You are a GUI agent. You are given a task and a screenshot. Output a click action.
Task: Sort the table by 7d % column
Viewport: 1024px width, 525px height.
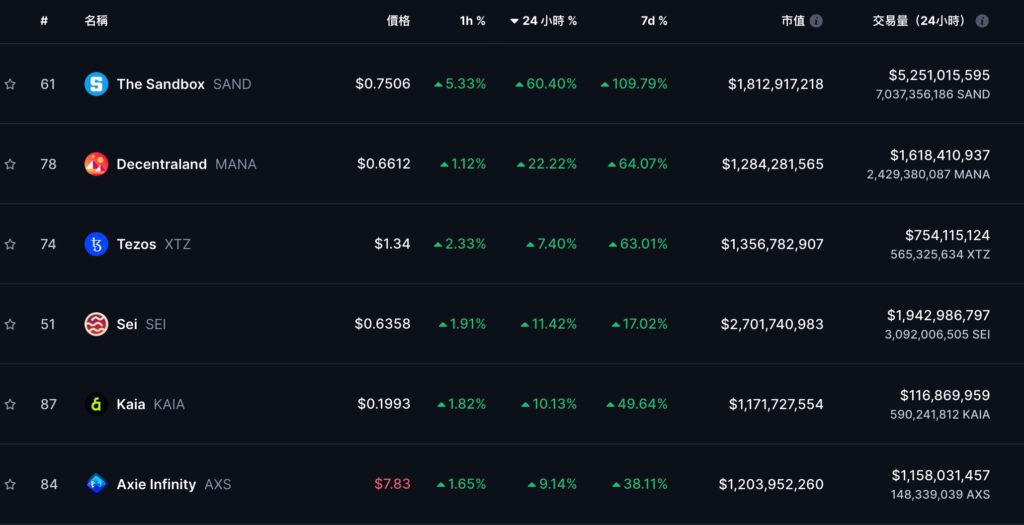coord(654,21)
